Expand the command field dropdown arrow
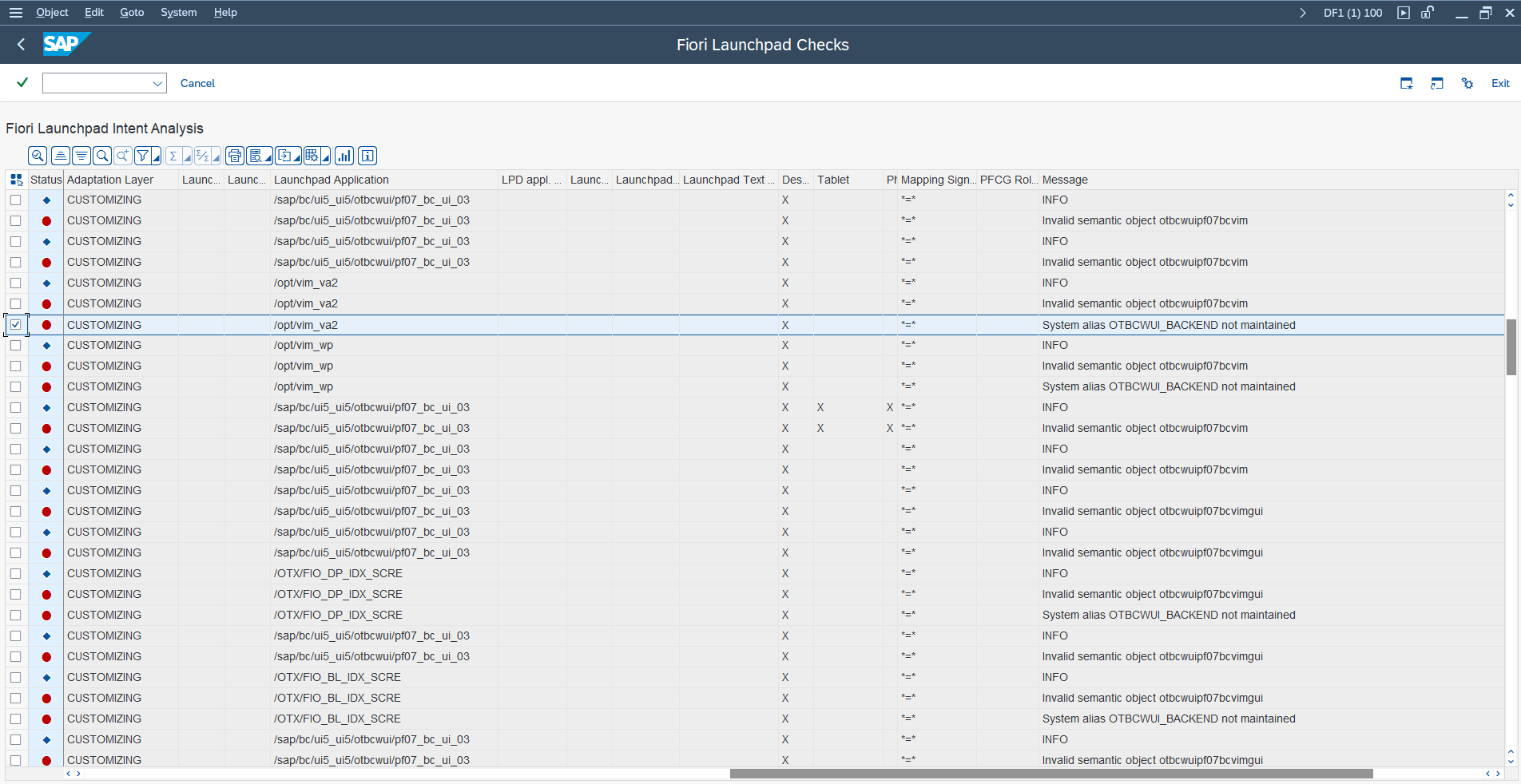This screenshot has width=1521, height=784. tap(157, 83)
